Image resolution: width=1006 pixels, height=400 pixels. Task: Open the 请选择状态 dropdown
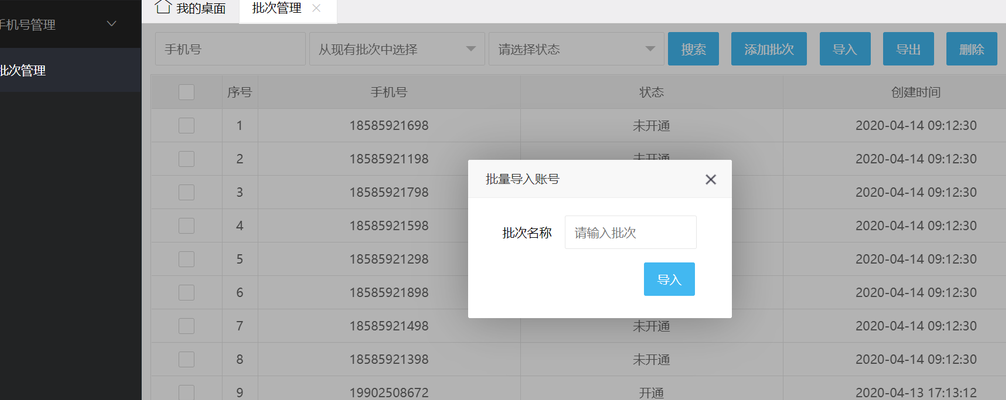[x=576, y=49]
